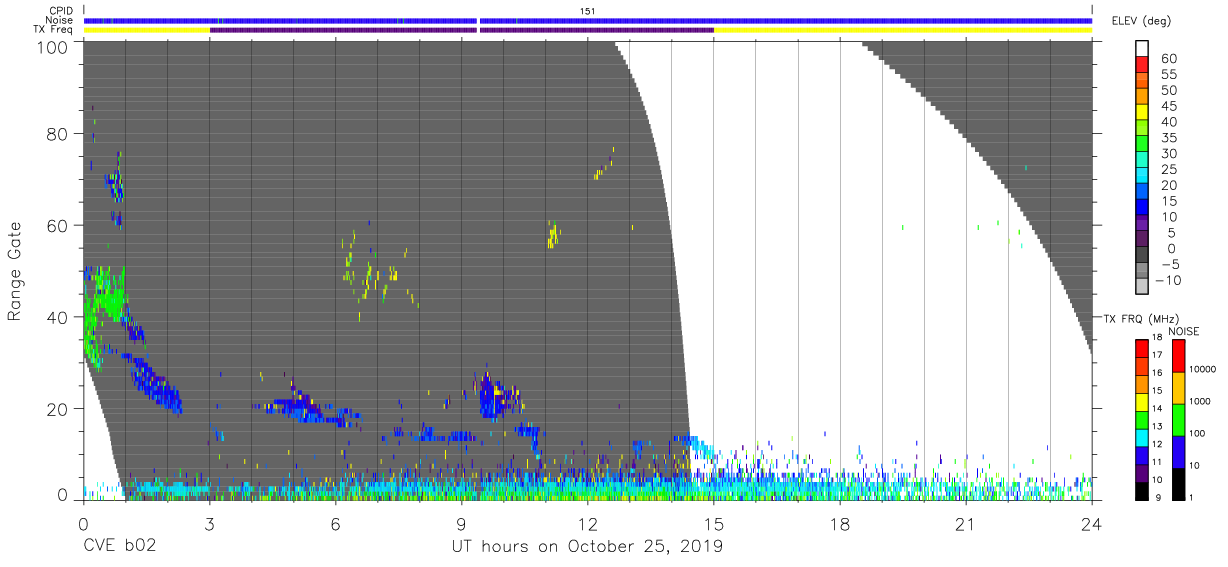Click the CPID label at top left
The image size is (1228, 567).
pos(62,11)
